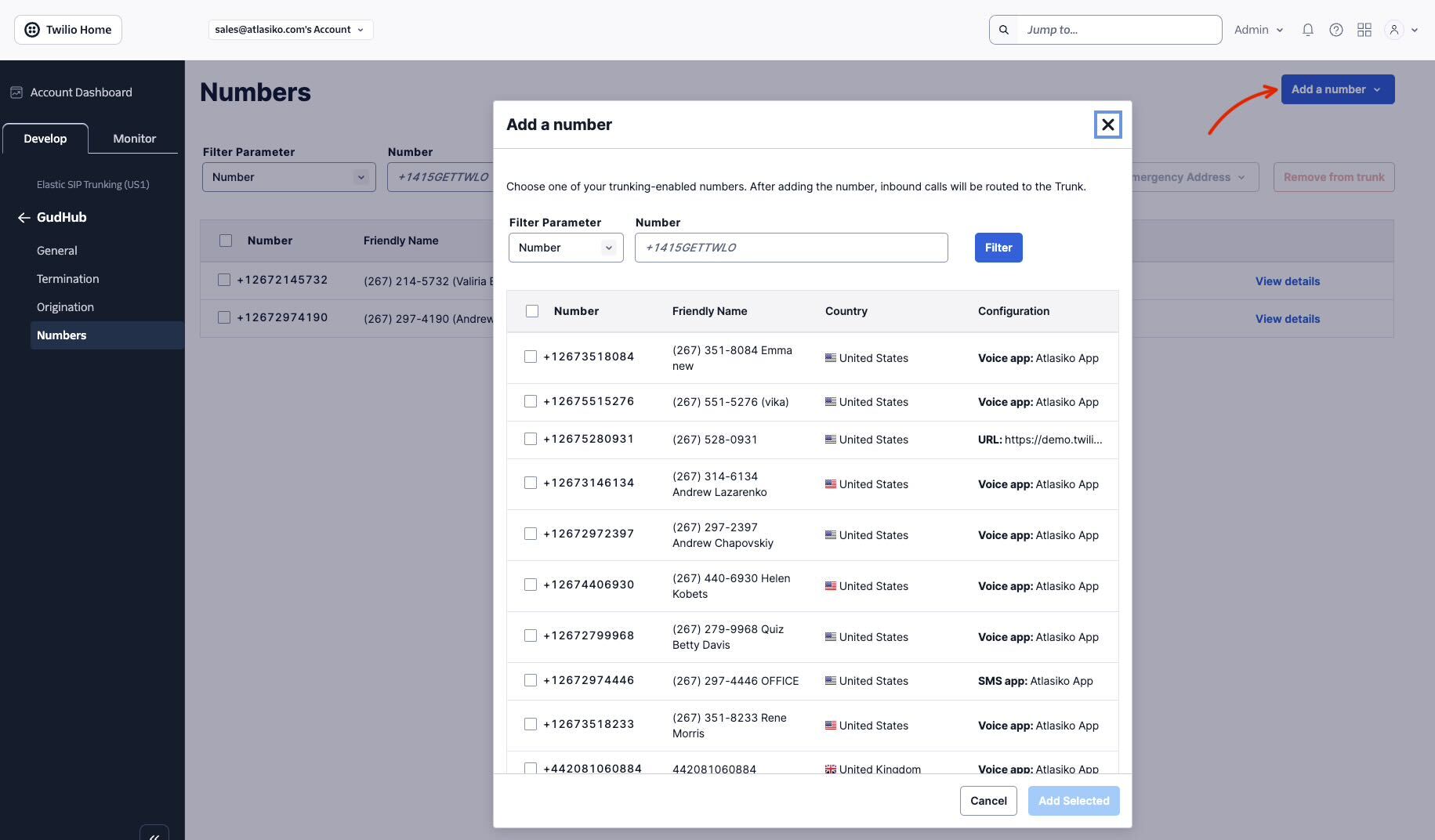
Task: Click the United States flag in the +12672974446 row
Action: click(831, 681)
